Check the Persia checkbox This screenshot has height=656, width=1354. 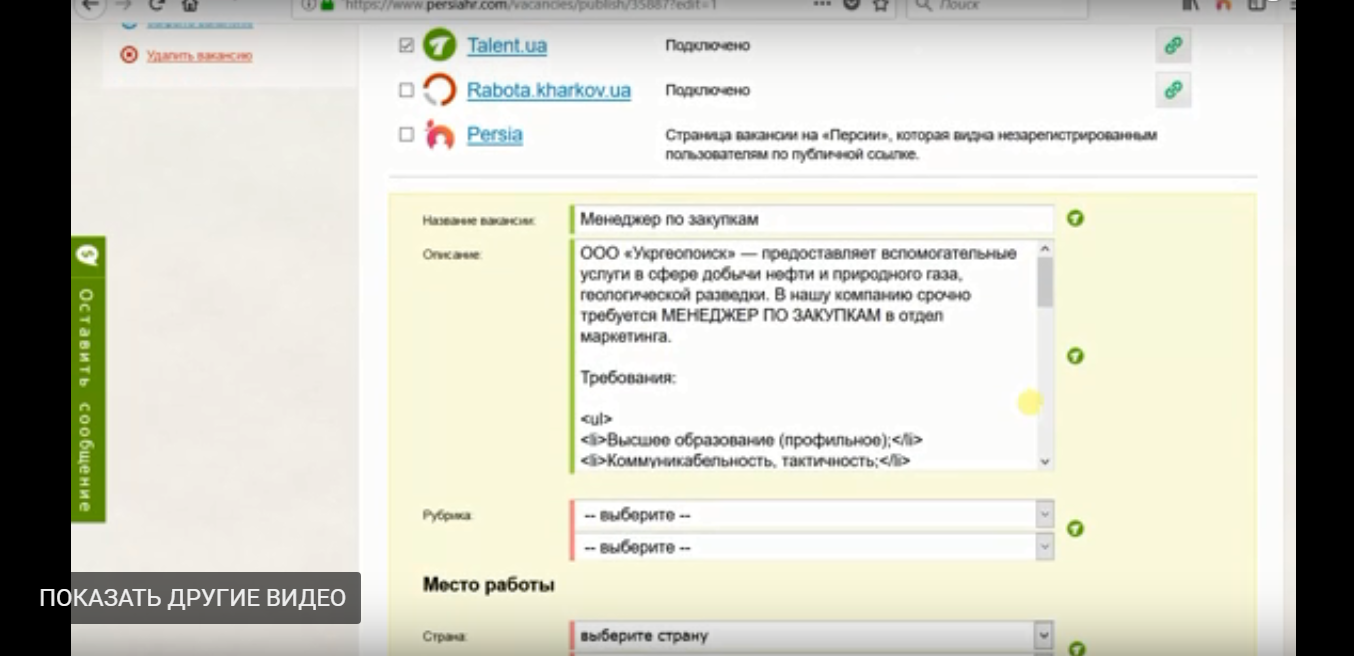(406, 134)
